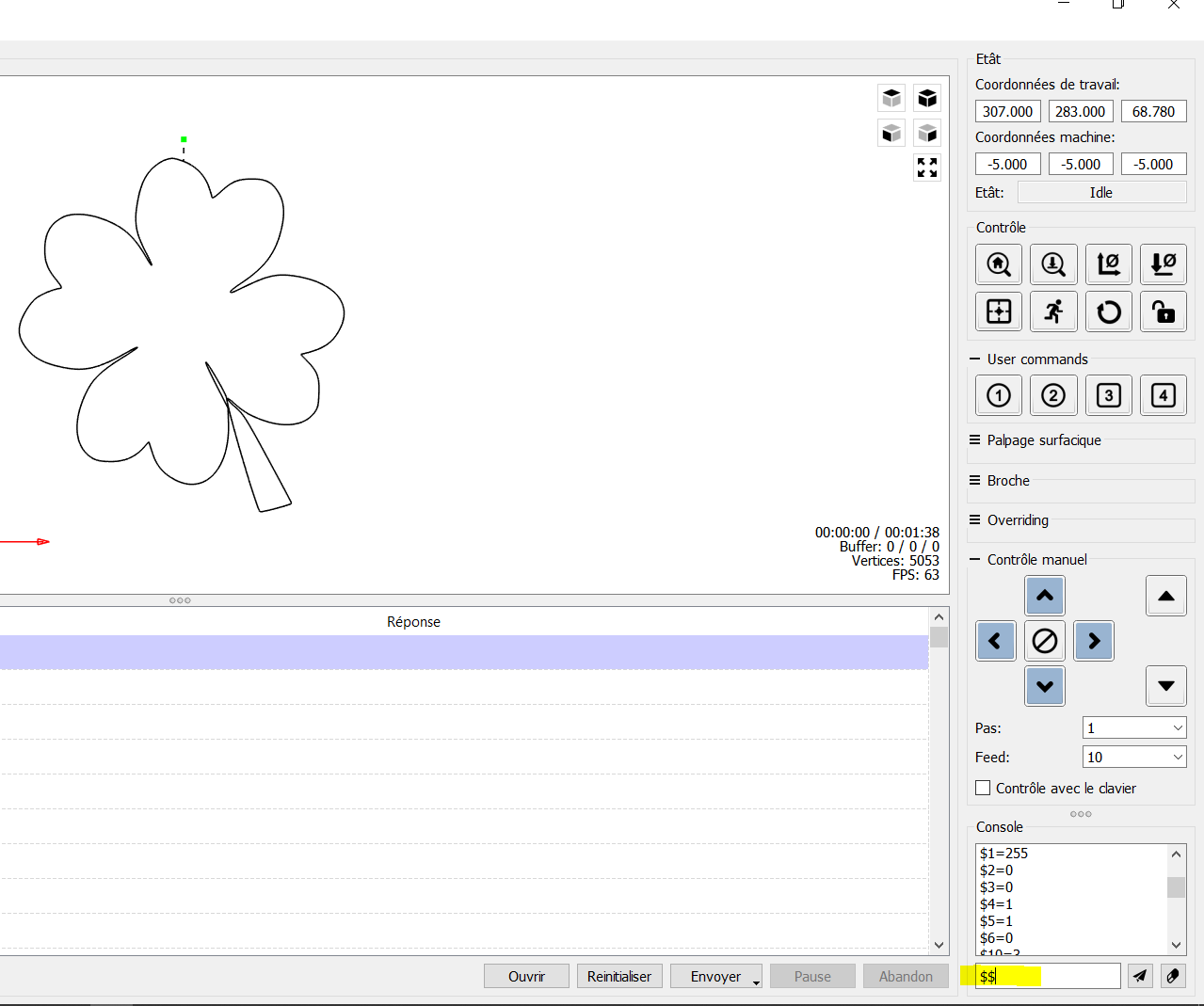Enable Contrôle avec le clavier checkbox
Viewport: 1204px width, 1006px height.
[983, 788]
